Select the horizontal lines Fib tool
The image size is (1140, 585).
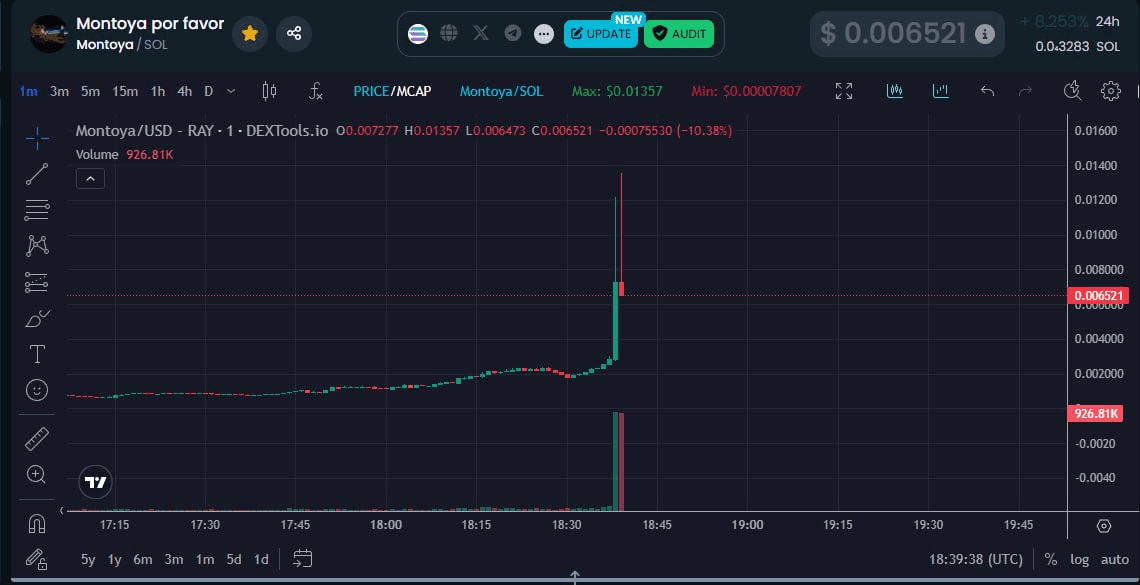pos(37,210)
